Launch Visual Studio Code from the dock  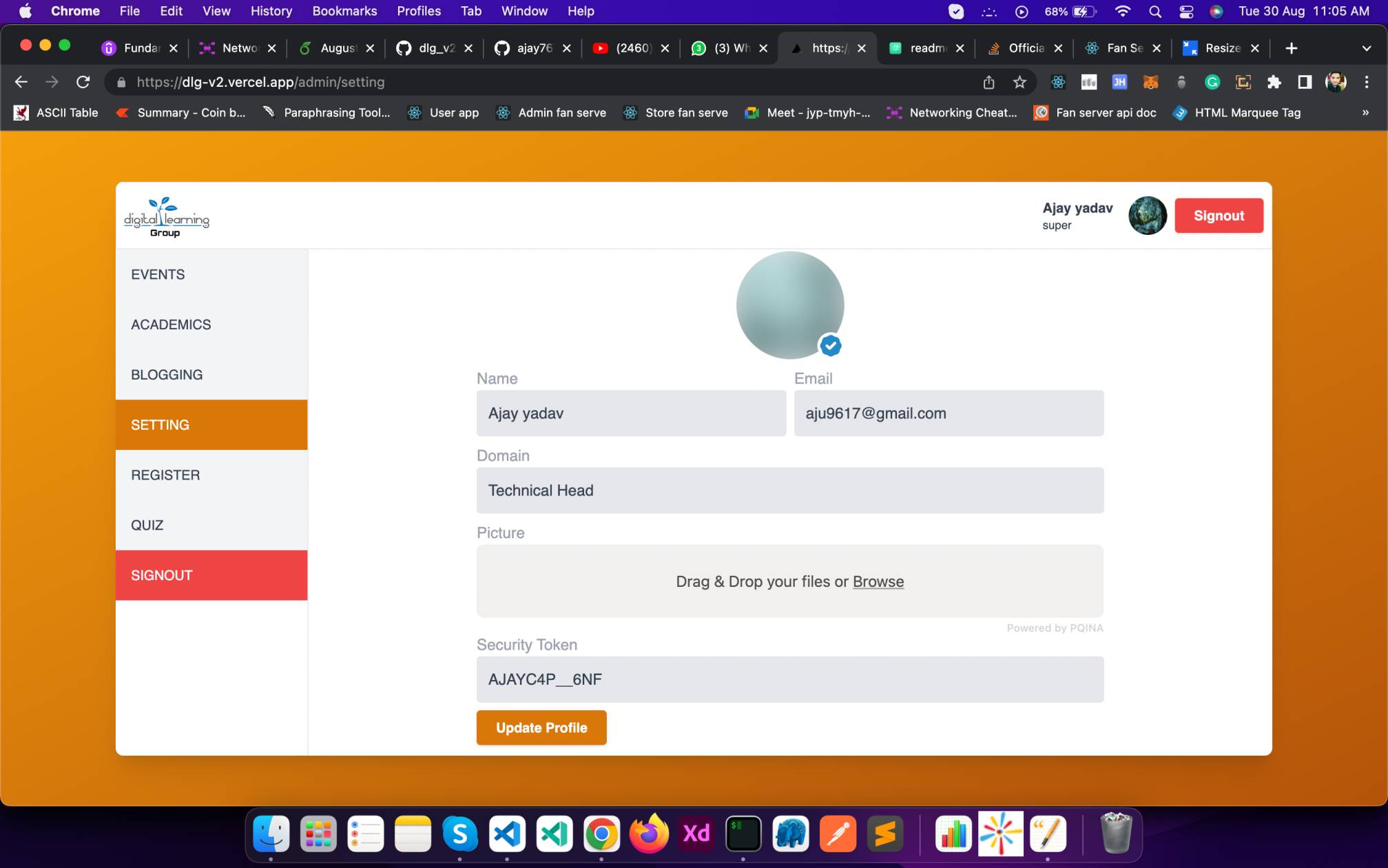[507, 834]
